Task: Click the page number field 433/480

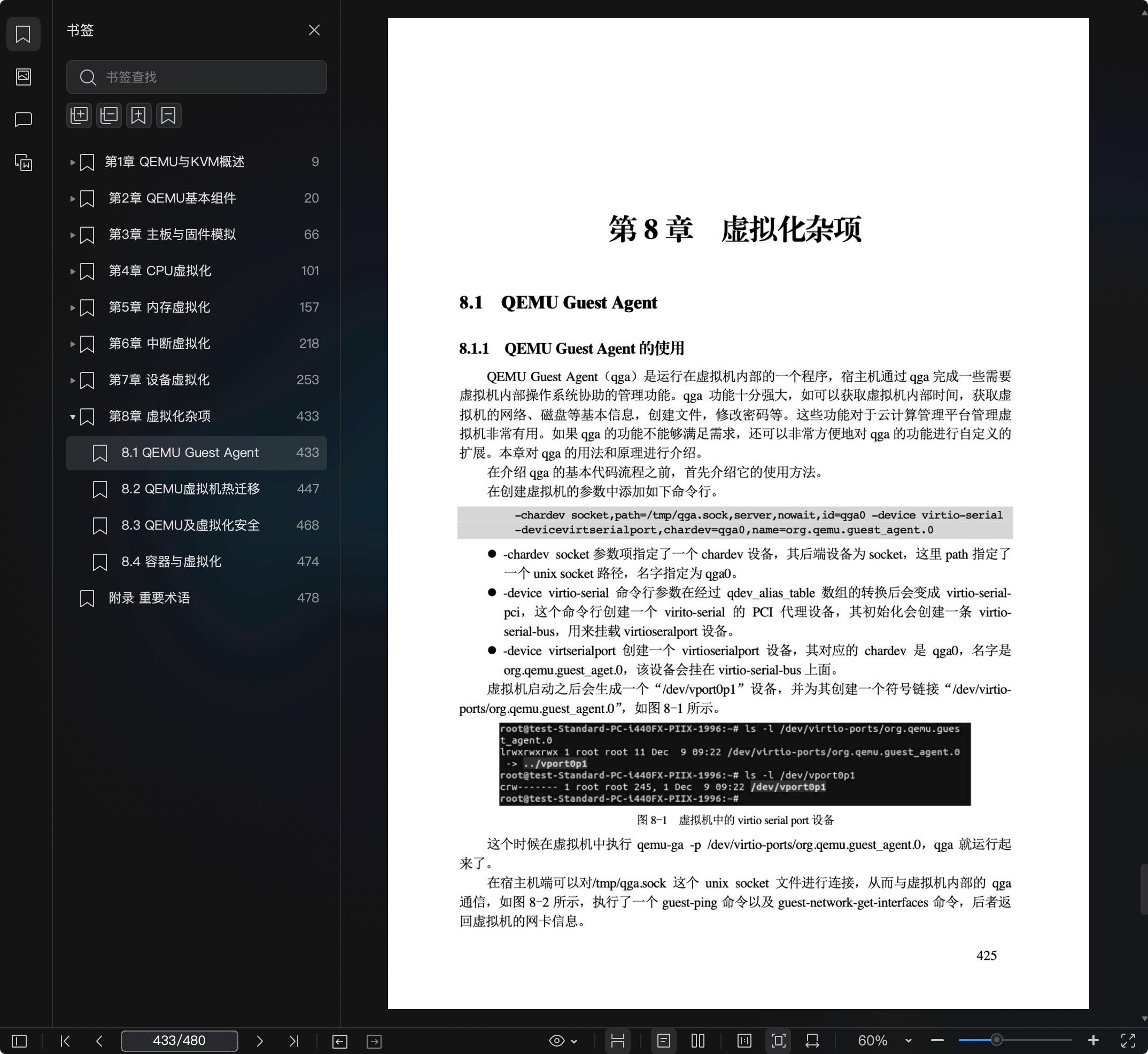Action: (x=179, y=1041)
